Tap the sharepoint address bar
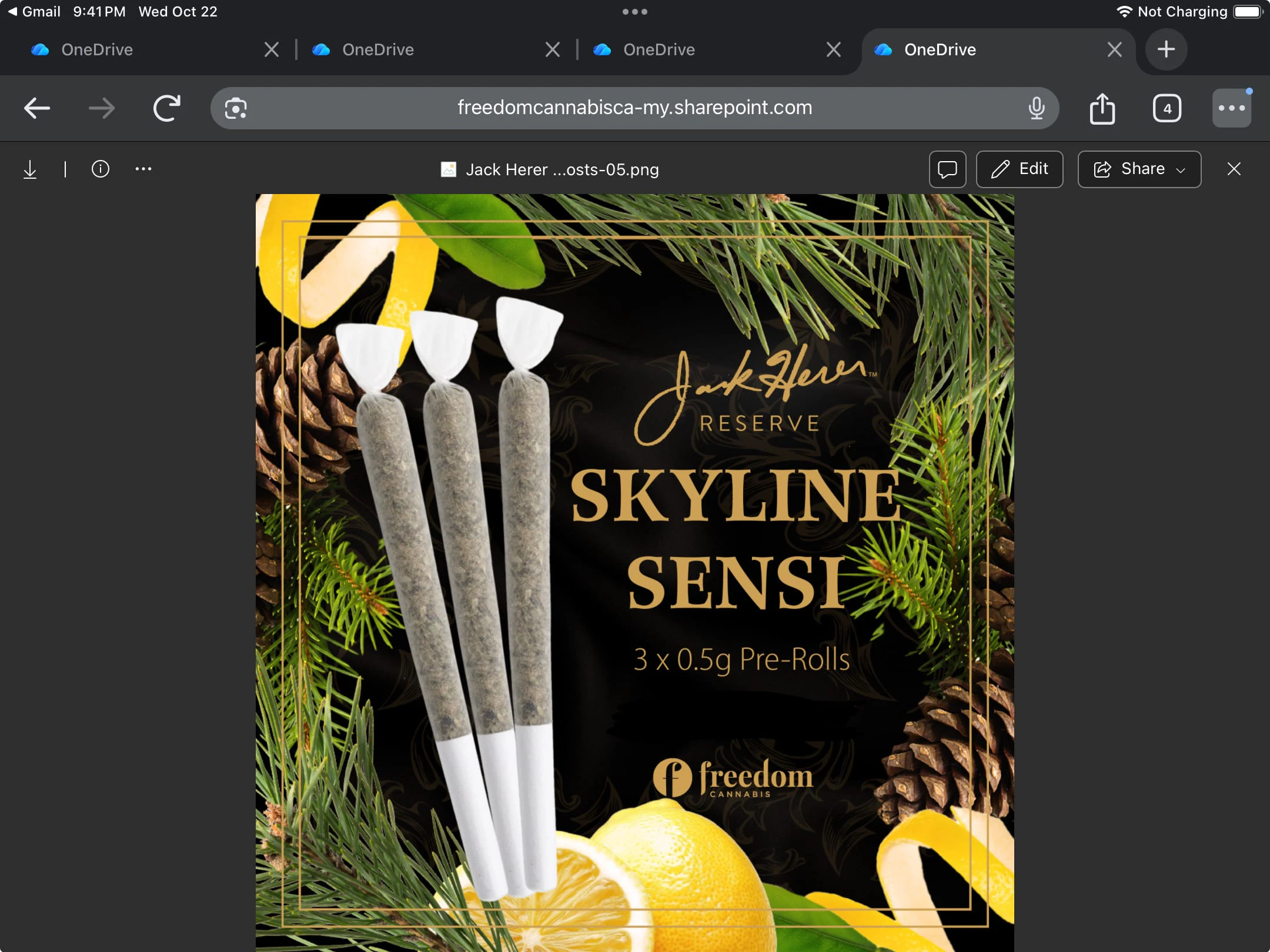This screenshot has width=1270, height=952. [634, 108]
